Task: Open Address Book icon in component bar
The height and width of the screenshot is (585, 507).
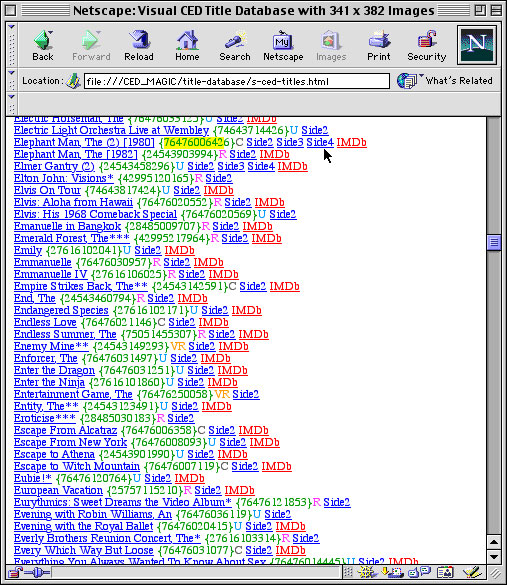Action: (x=445, y=572)
